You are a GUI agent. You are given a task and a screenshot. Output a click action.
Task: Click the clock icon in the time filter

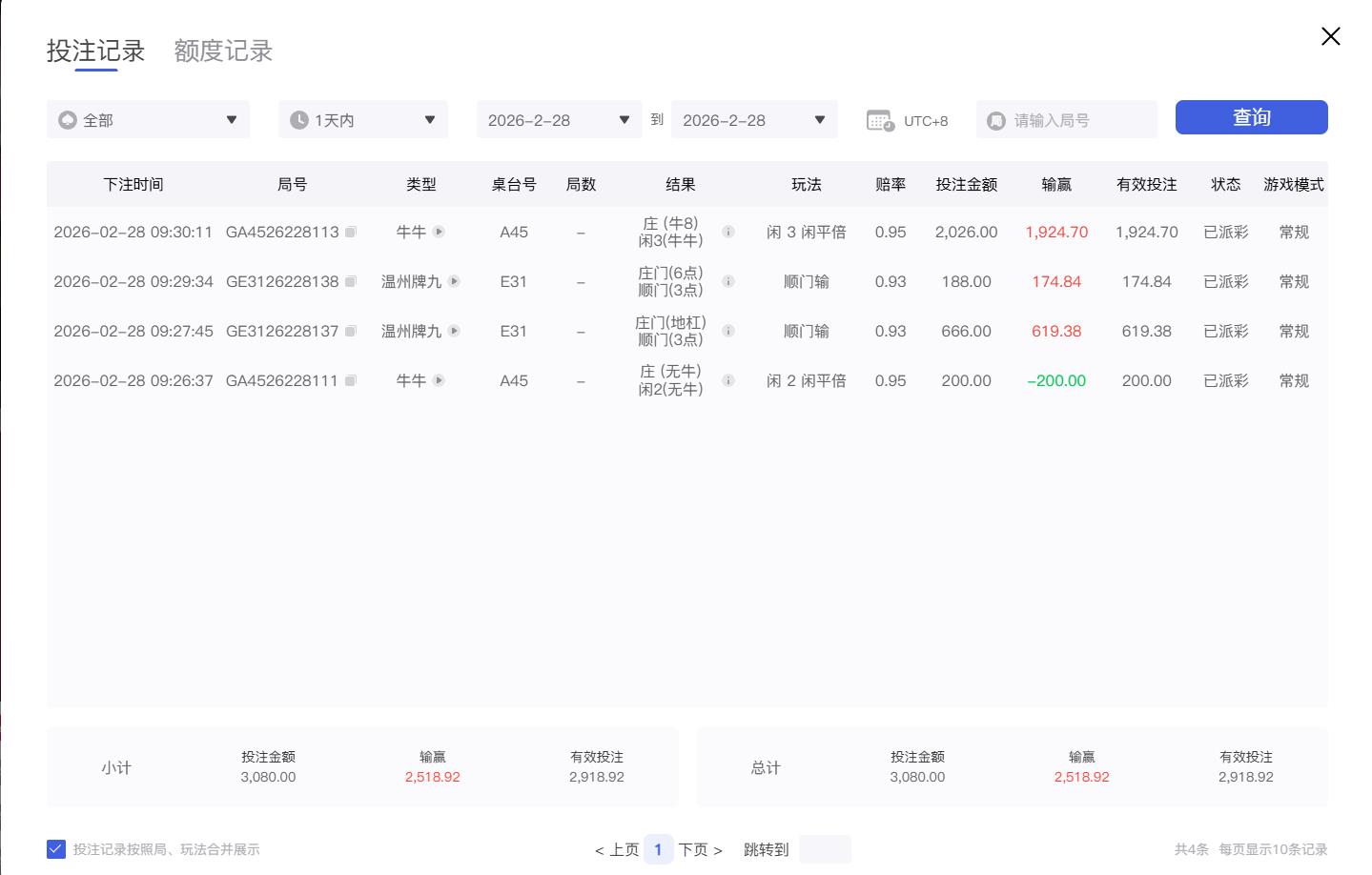pos(298,119)
